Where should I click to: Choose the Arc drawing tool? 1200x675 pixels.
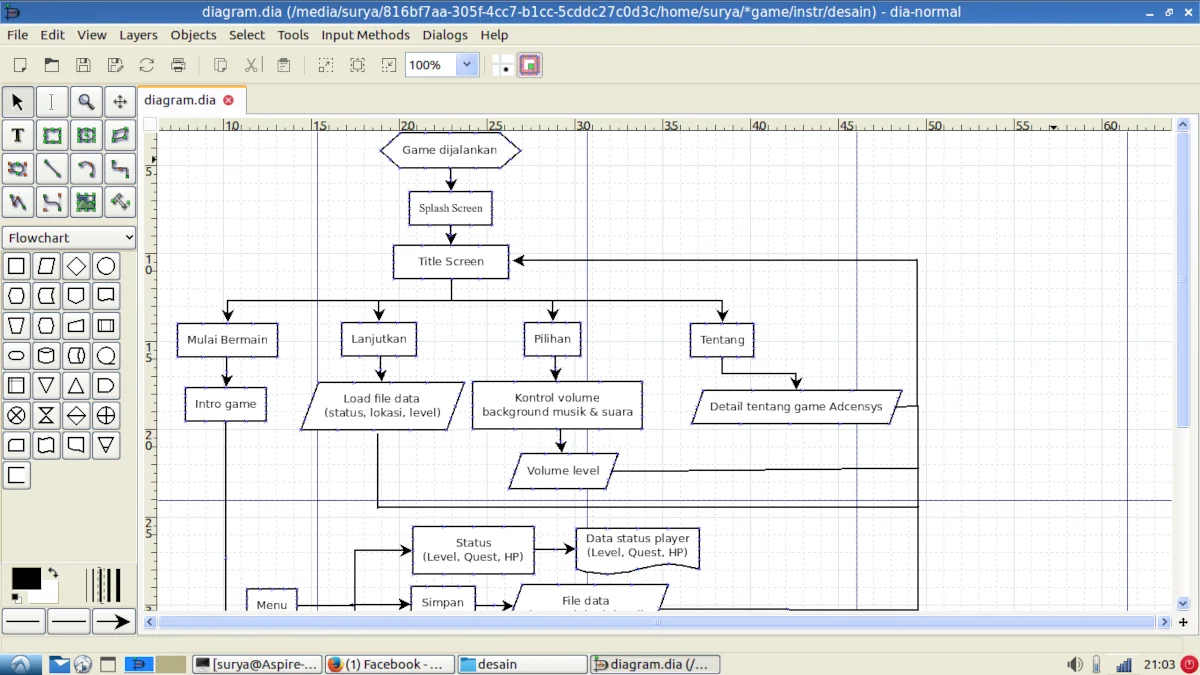(86, 169)
